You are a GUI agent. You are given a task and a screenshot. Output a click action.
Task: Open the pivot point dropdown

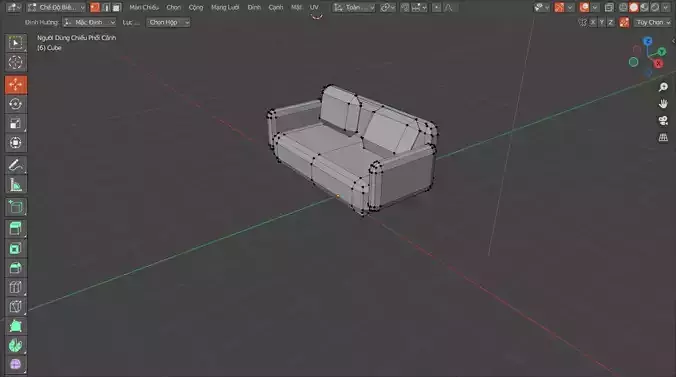[387, 7]
